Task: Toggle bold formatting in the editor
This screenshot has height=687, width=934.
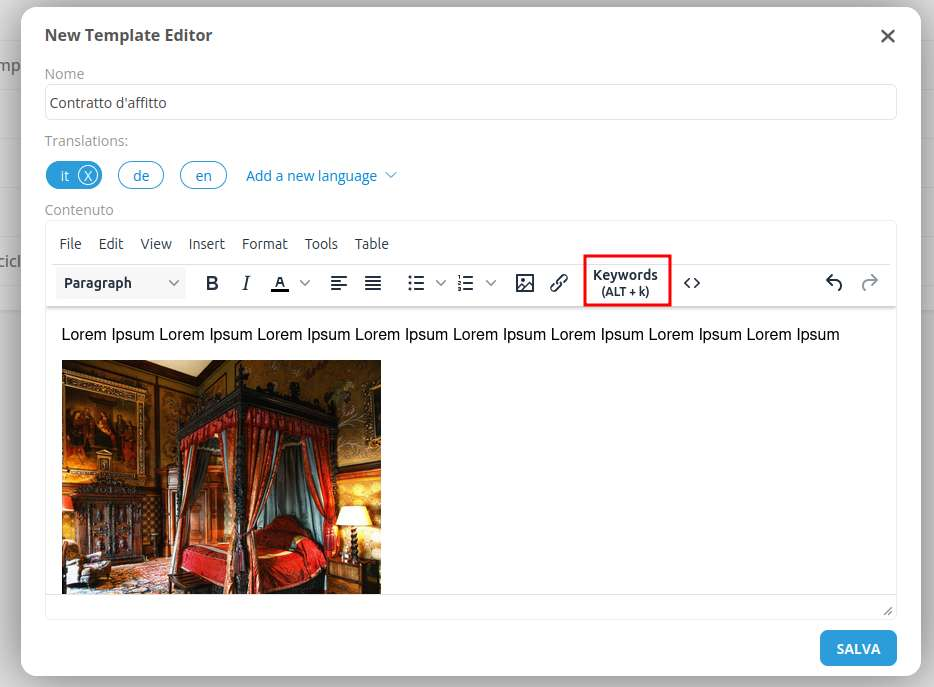Action: [212, 283]
